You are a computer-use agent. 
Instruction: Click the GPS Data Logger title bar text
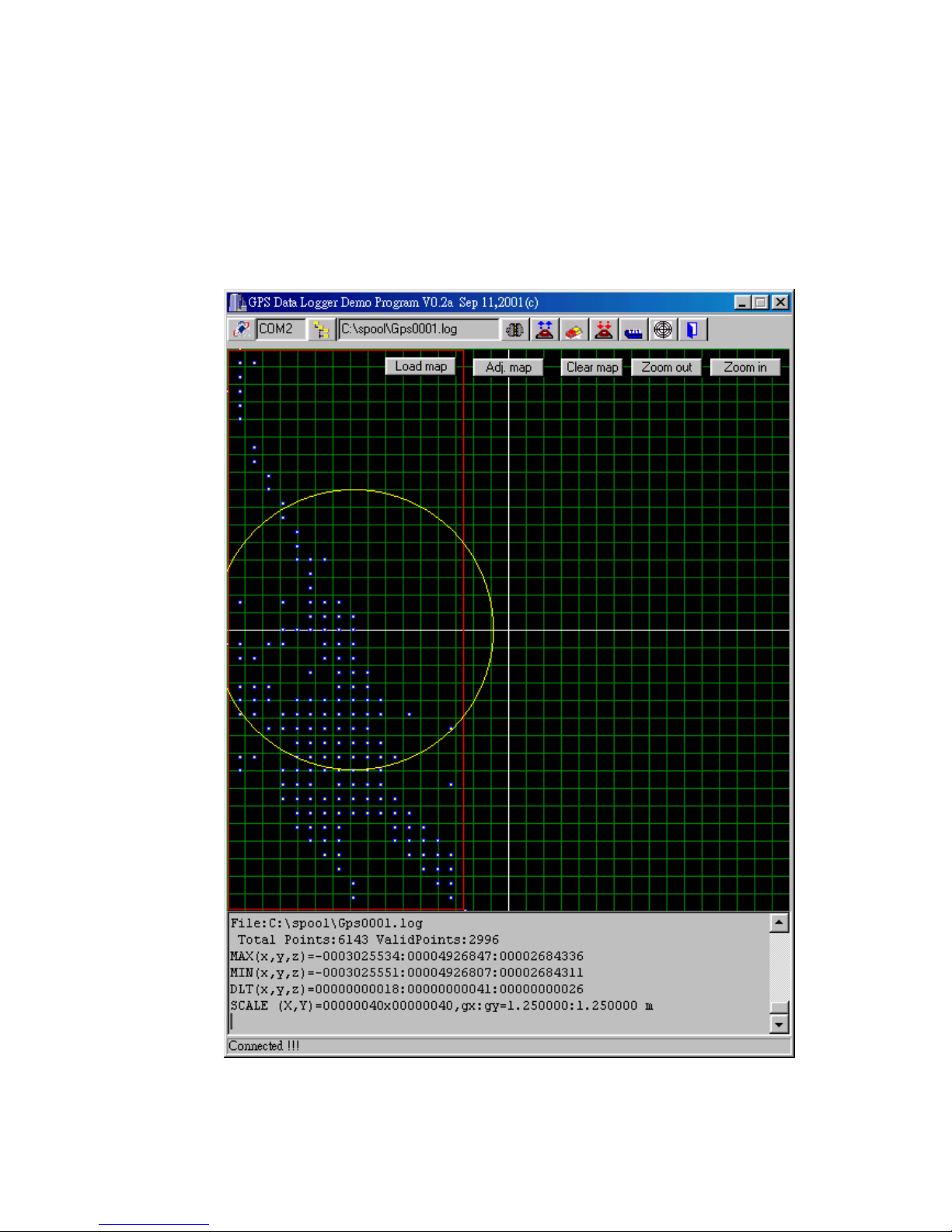393,302
